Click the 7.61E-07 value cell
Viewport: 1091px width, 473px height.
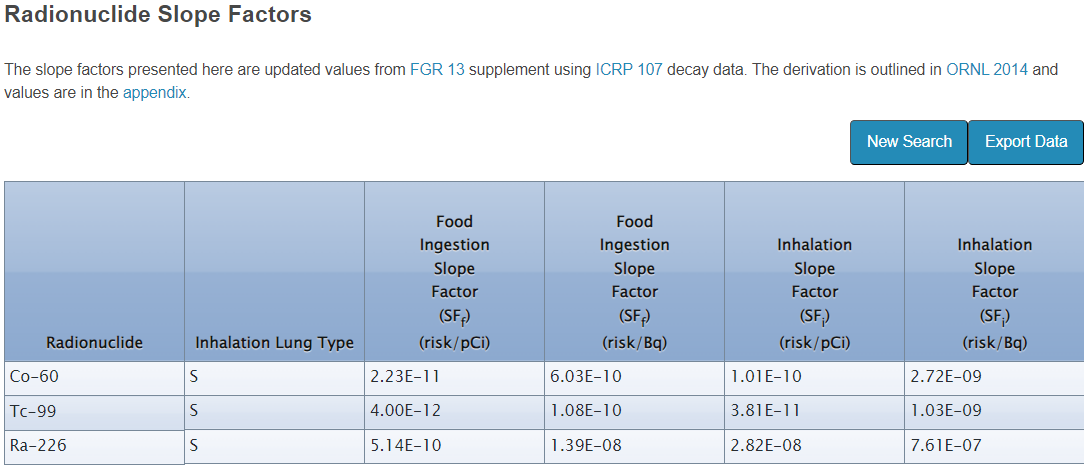click(994, 446)
